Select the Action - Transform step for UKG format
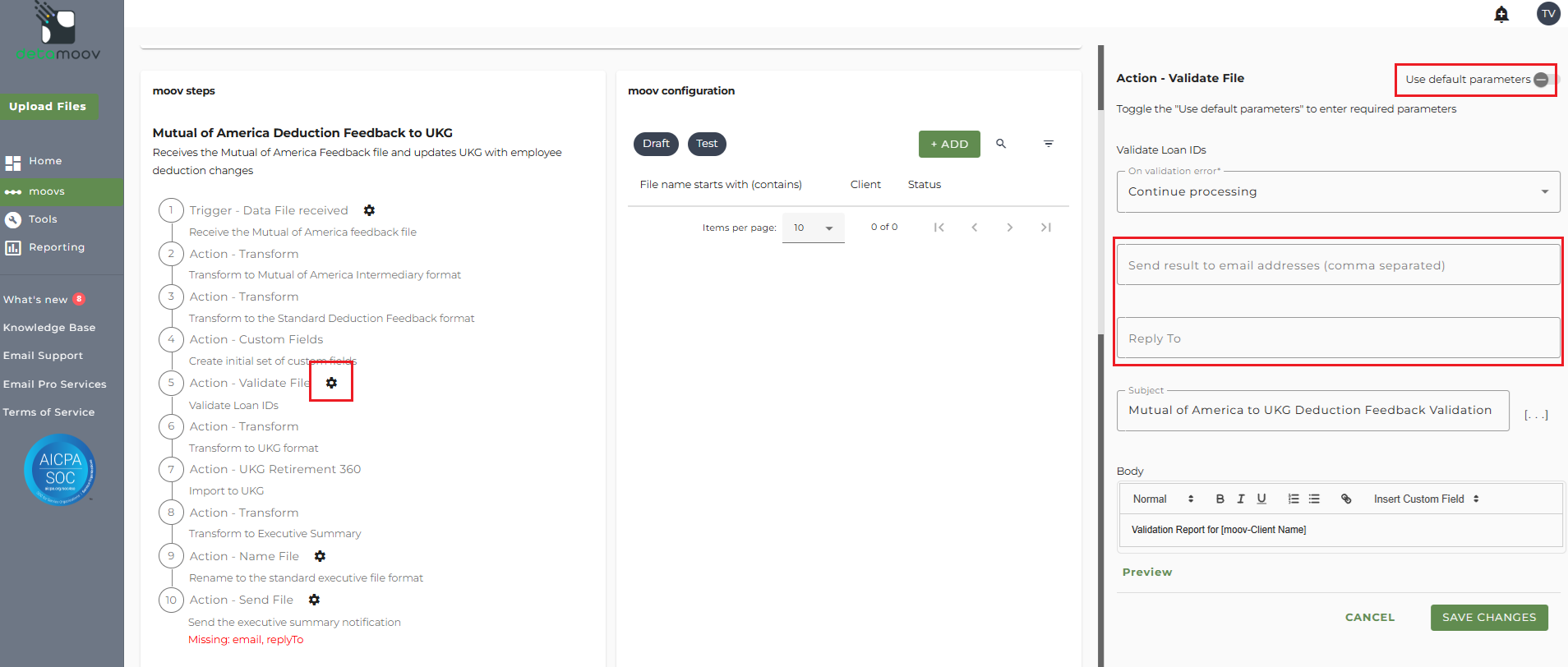This screenshot has height=667, width=1568. (244, 426)
